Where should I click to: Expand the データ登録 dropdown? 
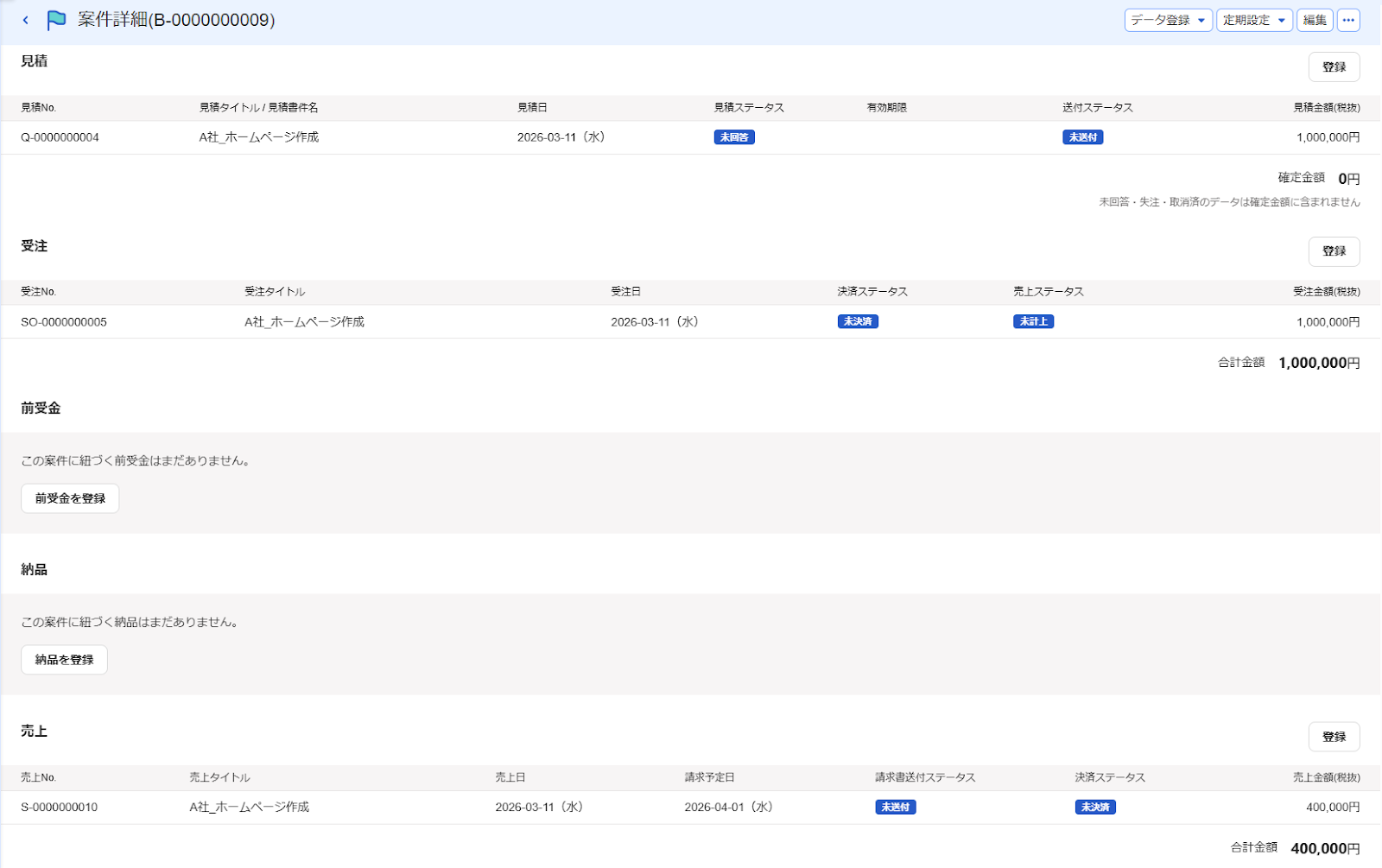point(1168,20)
